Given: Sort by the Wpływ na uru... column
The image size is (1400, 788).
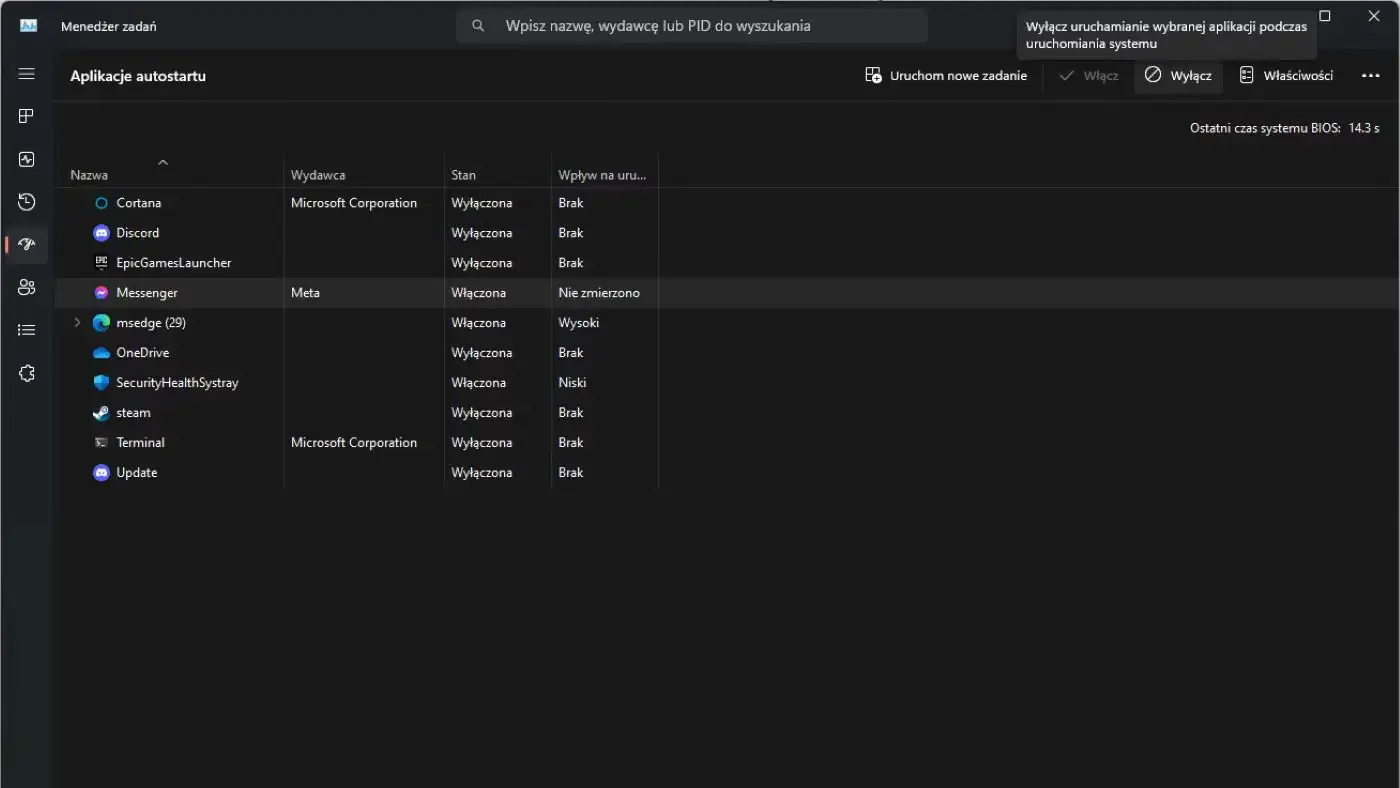Looking at the screenshot, I should 602,175.
